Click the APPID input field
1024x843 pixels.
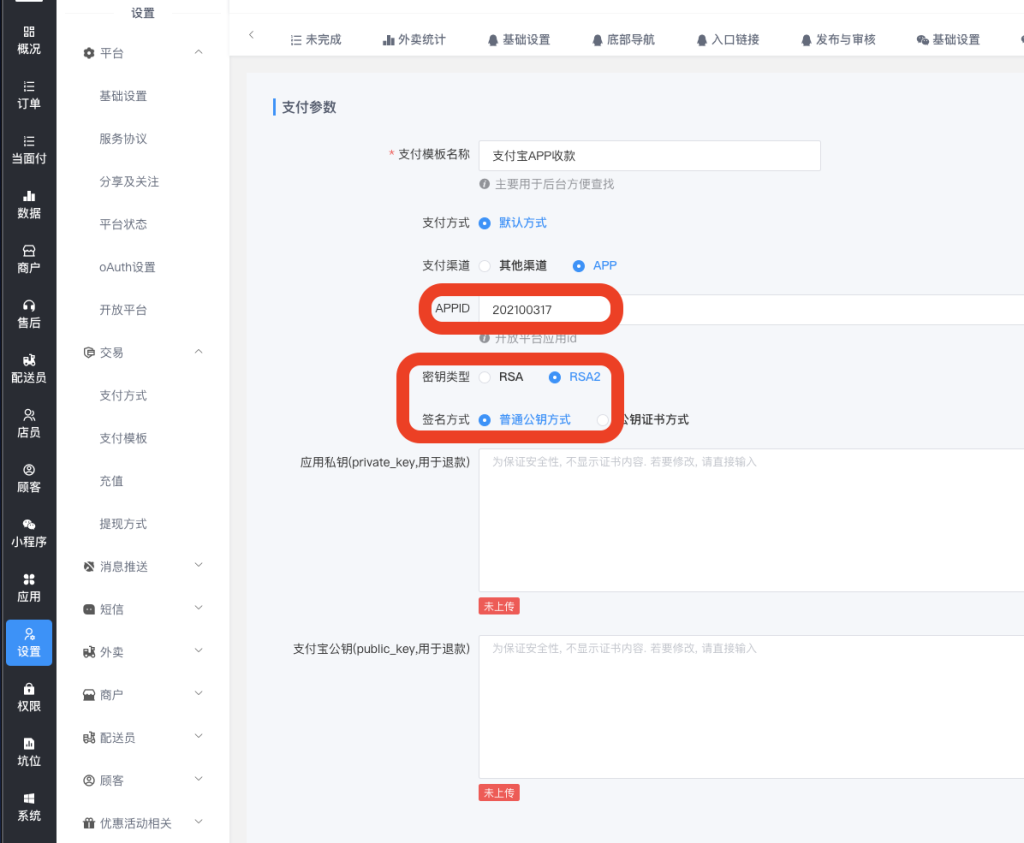545,310
